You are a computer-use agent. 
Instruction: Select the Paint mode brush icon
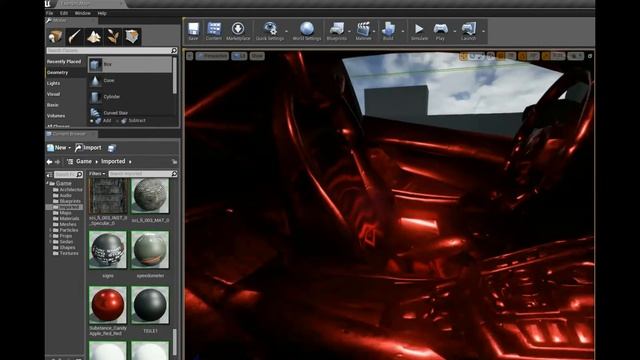pos(75,37)
